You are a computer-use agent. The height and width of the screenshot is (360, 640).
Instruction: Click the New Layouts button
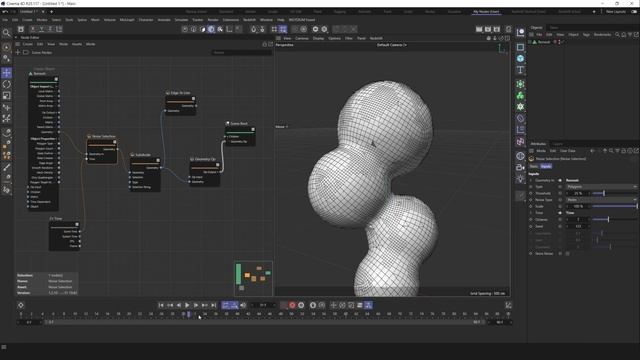[x=616, y=11]
